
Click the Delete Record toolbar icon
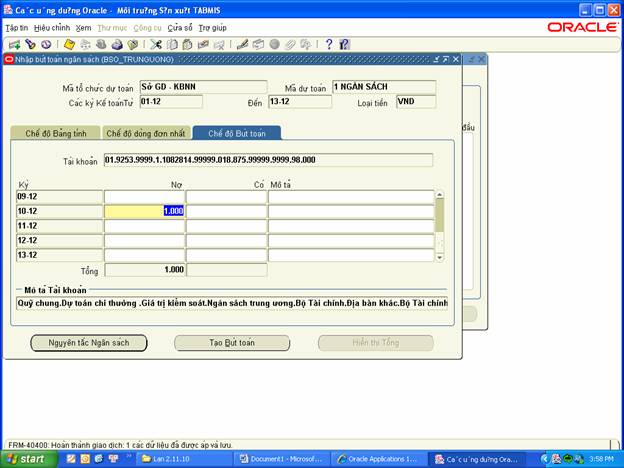[x=219, y=44]
